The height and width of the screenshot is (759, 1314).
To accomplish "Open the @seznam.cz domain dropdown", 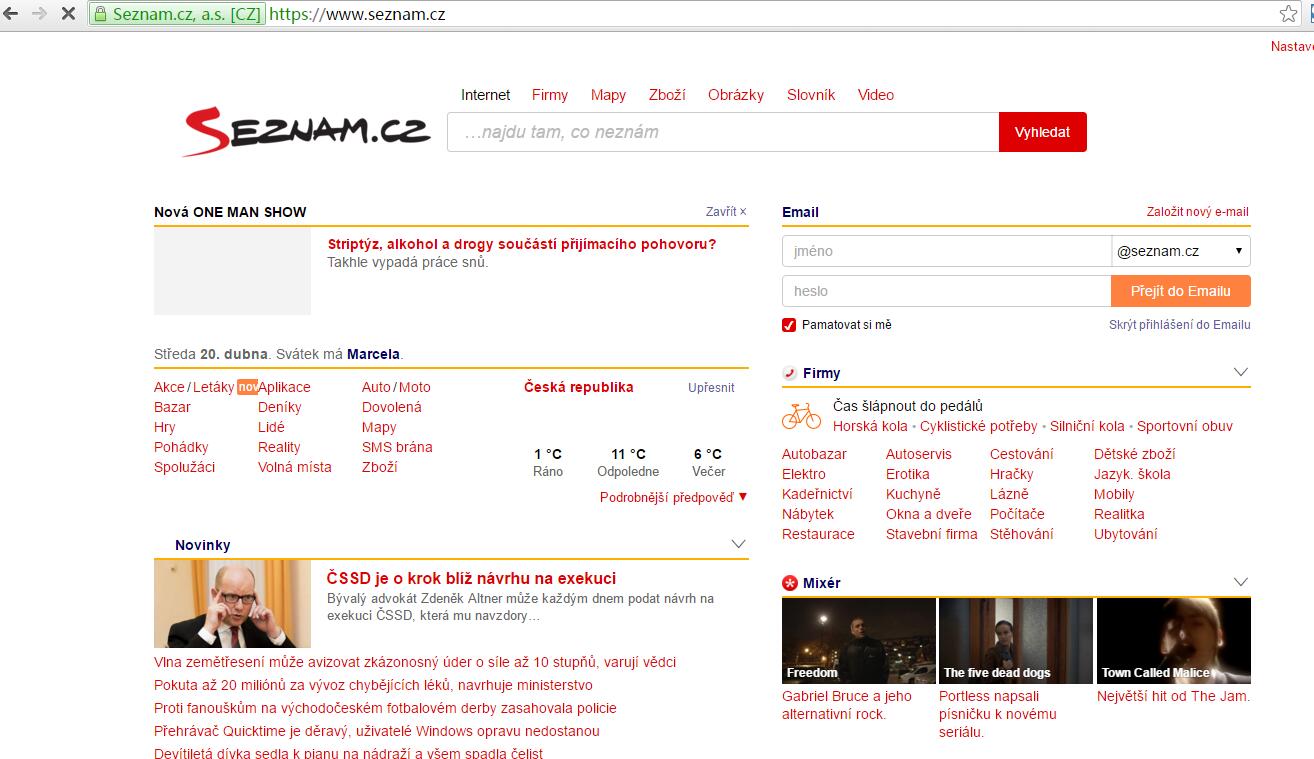I will [x=1180, y=251].
